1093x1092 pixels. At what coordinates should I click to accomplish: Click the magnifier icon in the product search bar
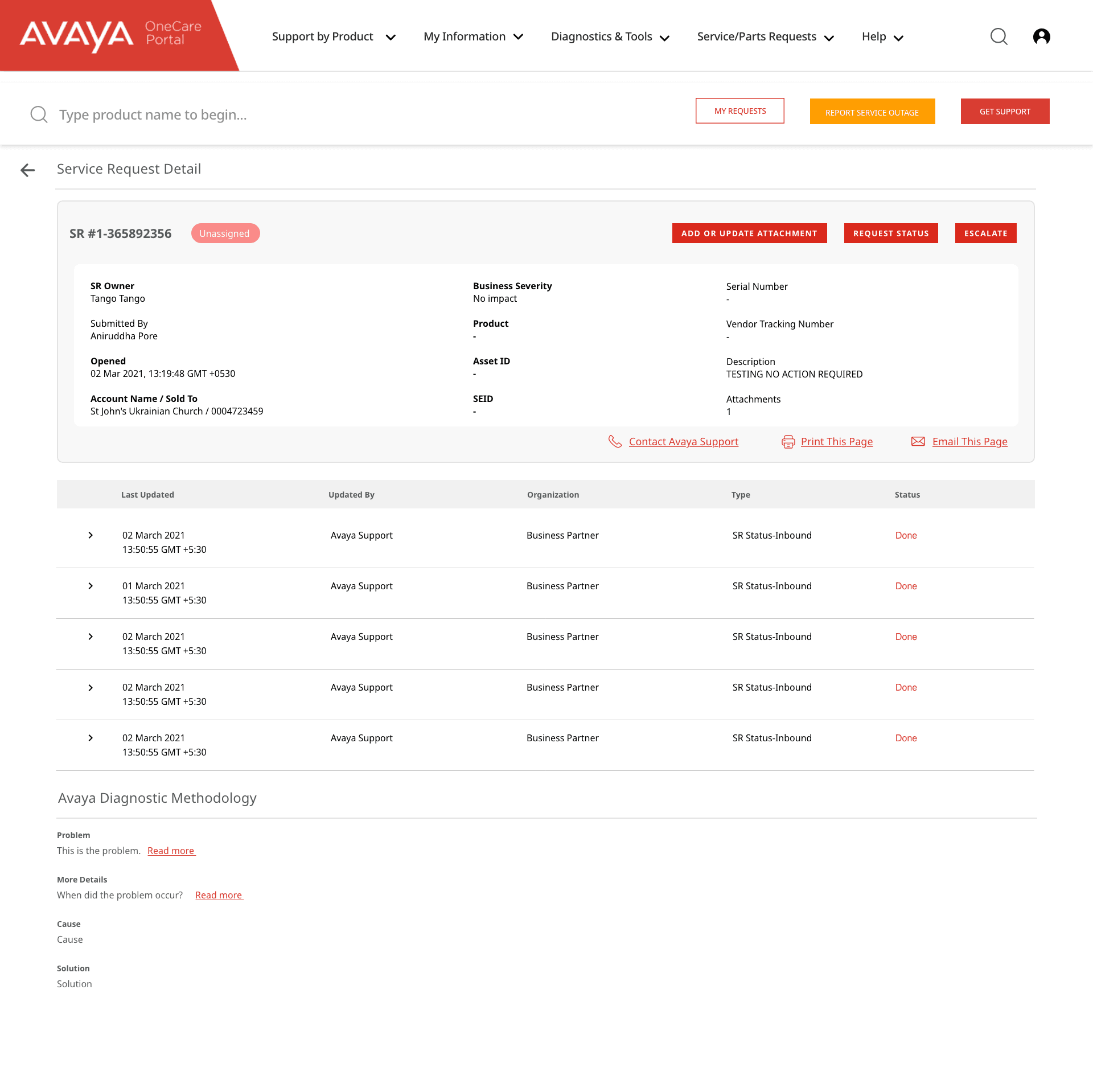39,114
